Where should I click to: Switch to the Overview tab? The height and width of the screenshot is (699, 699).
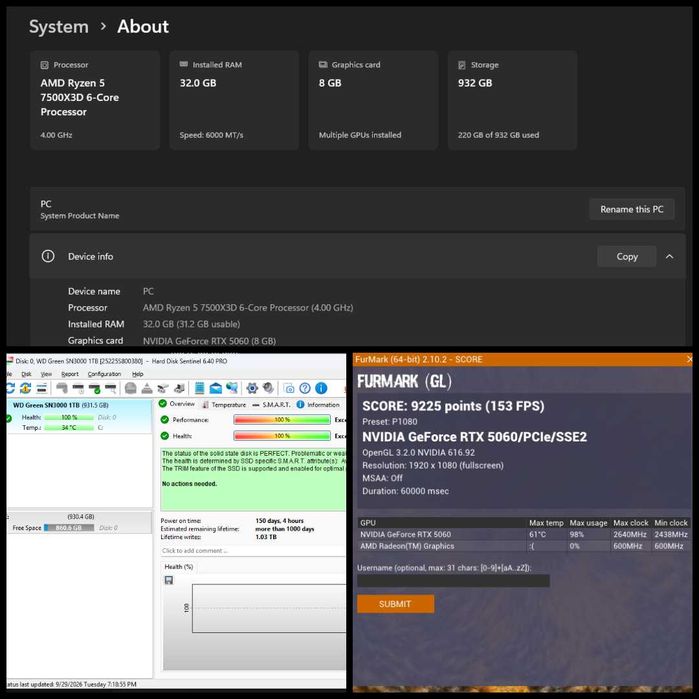pyautogui.click(x=177, y=404)
